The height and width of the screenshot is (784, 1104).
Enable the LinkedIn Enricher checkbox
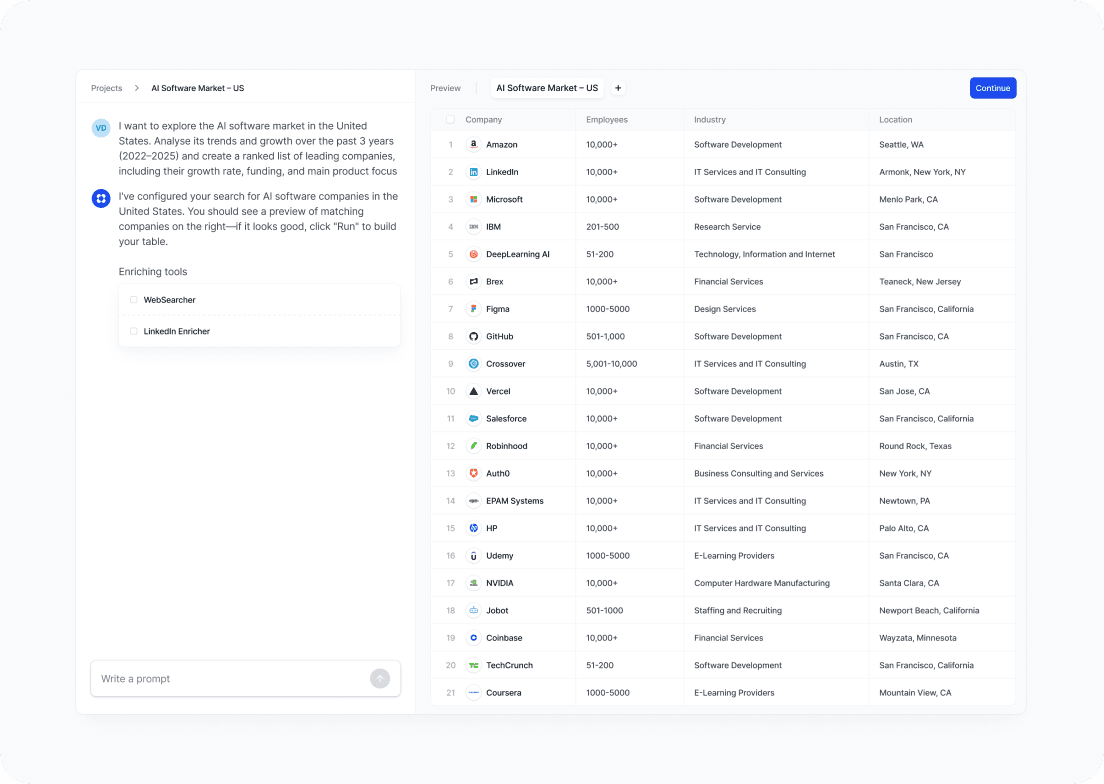[x=134, y=331]
